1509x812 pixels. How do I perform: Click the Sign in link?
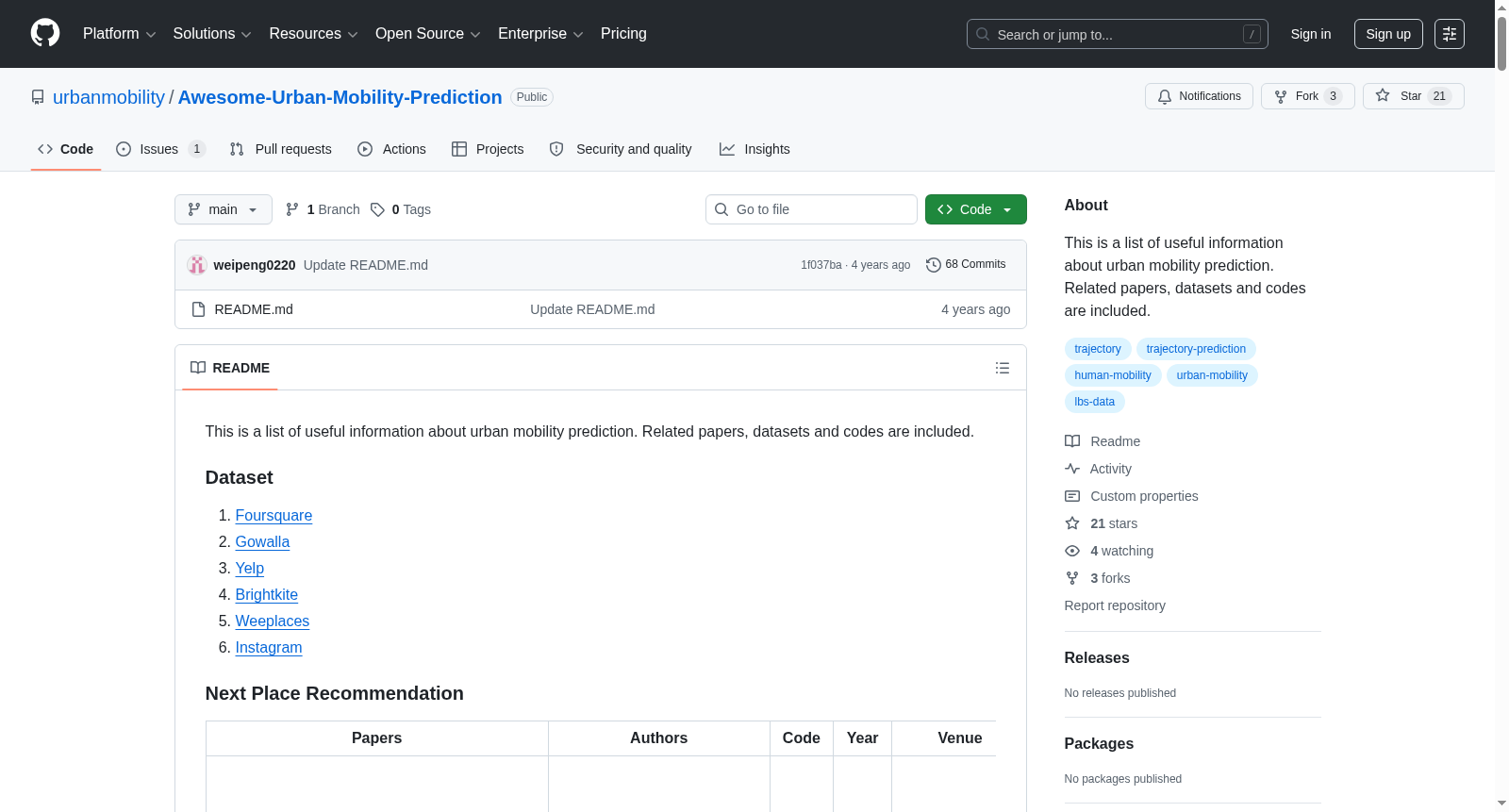coord(1311,34)
